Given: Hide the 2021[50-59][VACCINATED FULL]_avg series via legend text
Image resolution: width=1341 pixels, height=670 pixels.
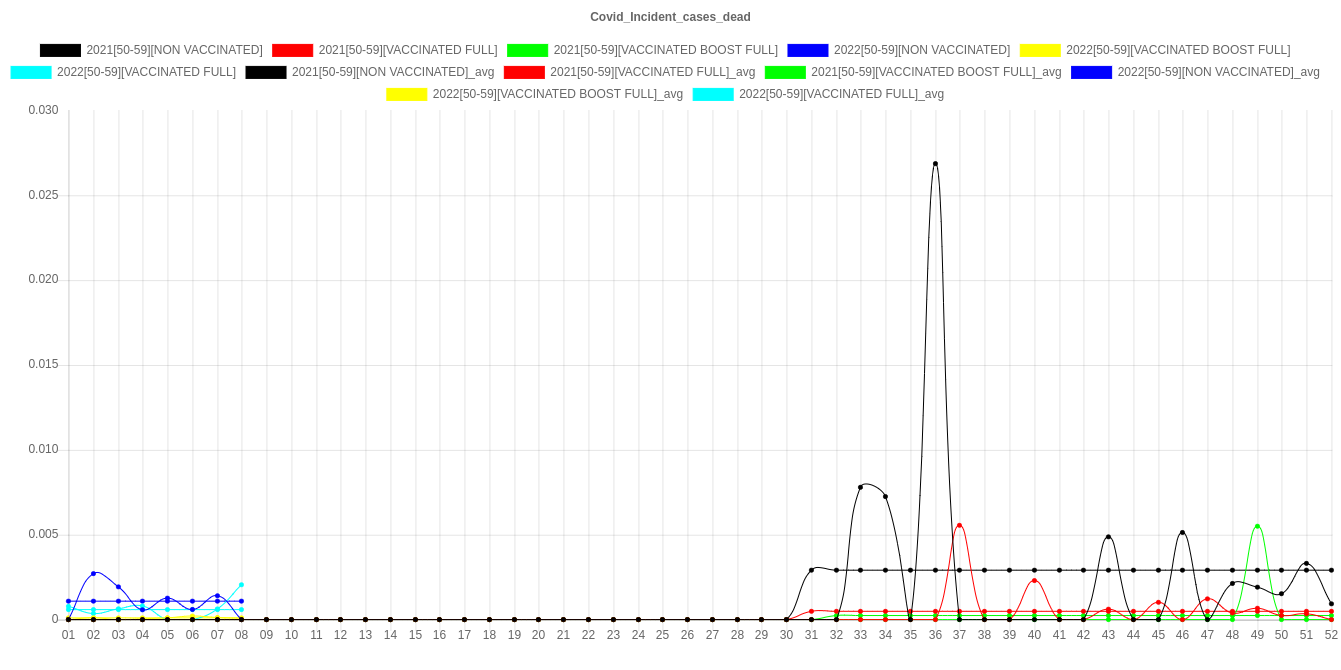Looking at the screenshot, I should click(652, 72).
